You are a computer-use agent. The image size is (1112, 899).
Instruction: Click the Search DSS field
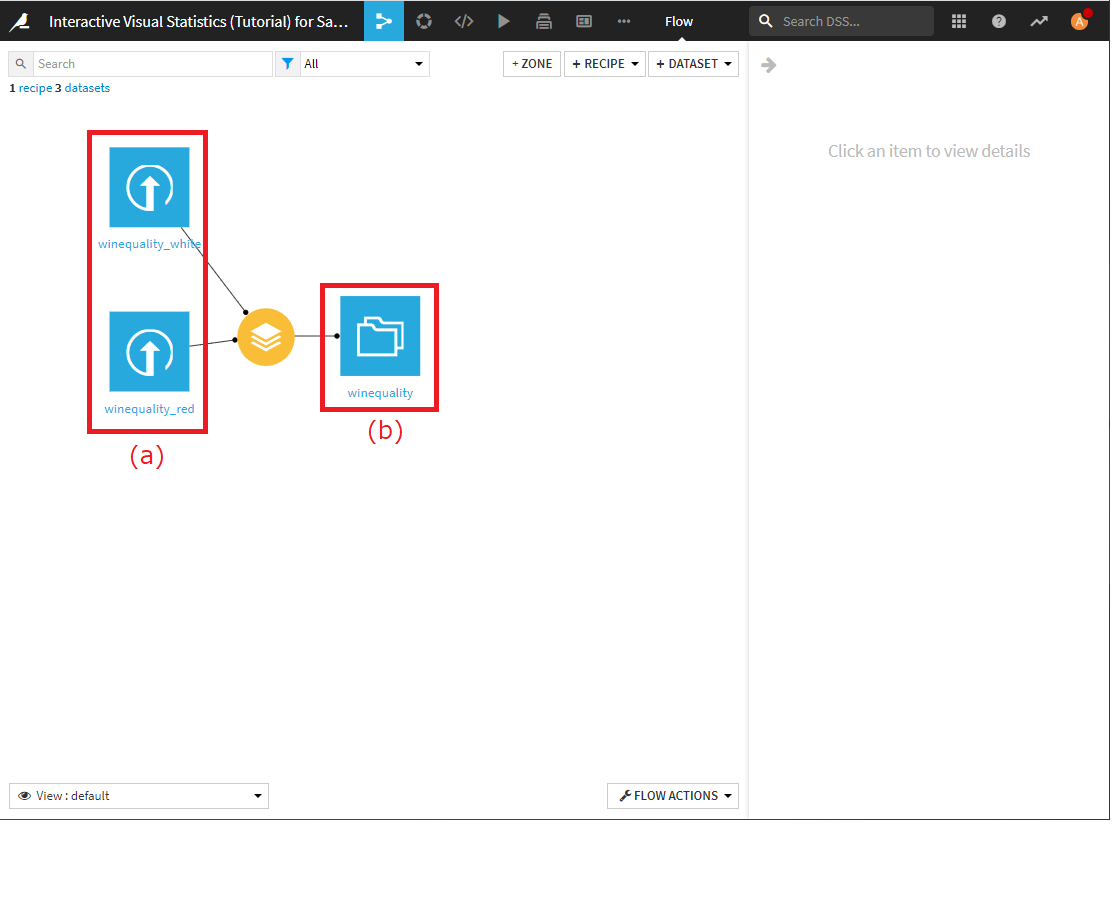pyautogui.click(x=842, y=21)
